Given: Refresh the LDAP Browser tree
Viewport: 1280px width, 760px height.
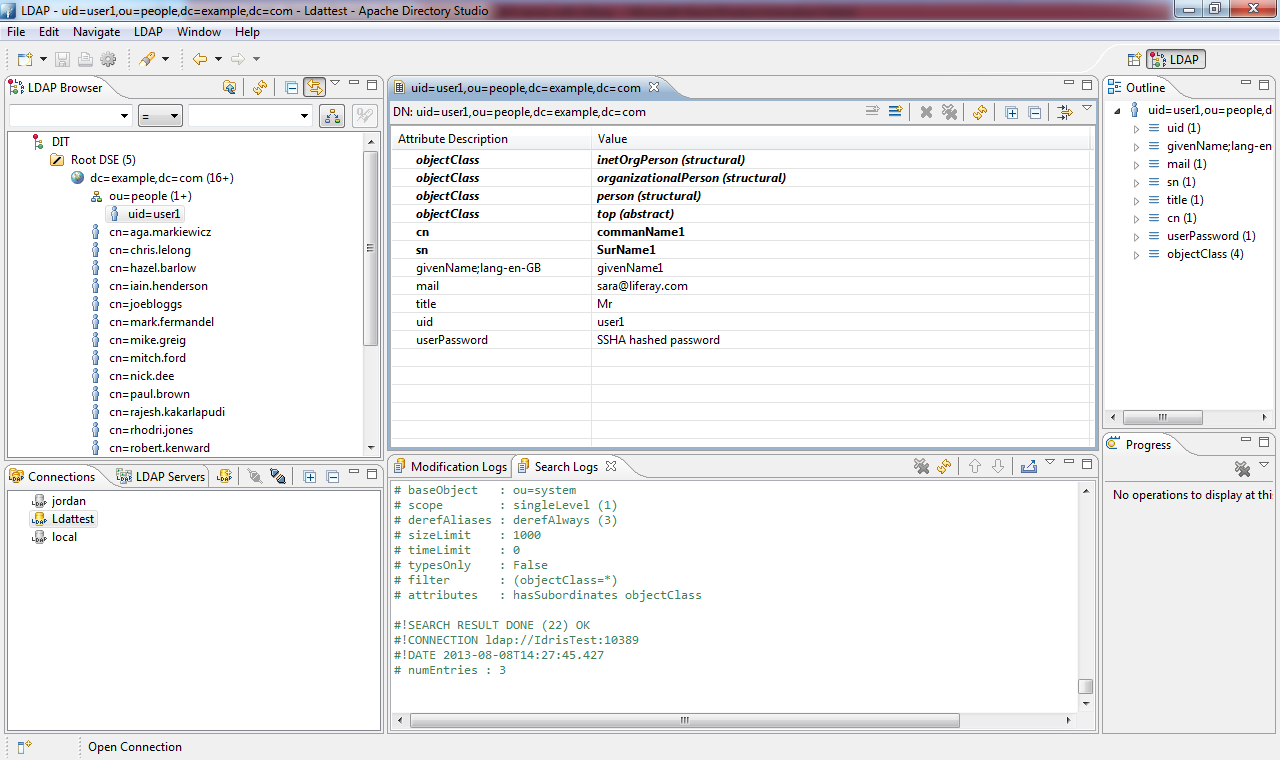Looking at the screenshot, I should (x=260, y=87).
